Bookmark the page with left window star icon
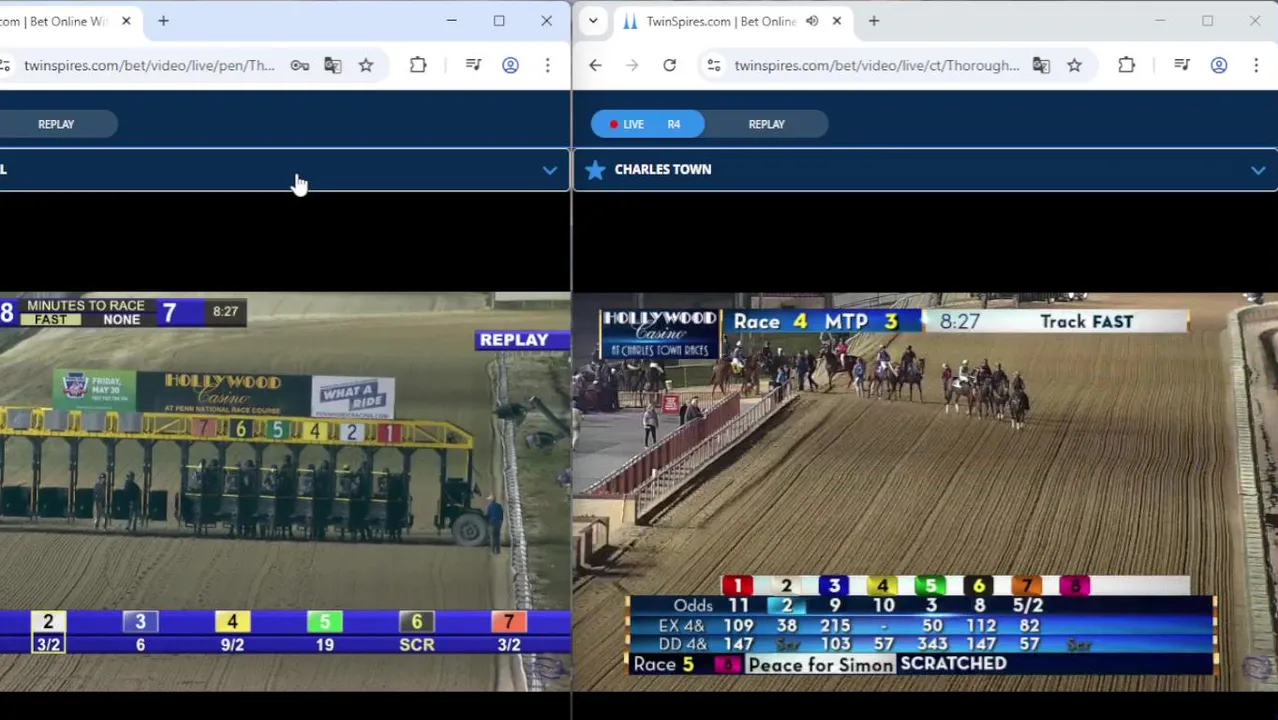Image resolution: width=1278 pixels, height=720 pixels. tap(366, 65)
